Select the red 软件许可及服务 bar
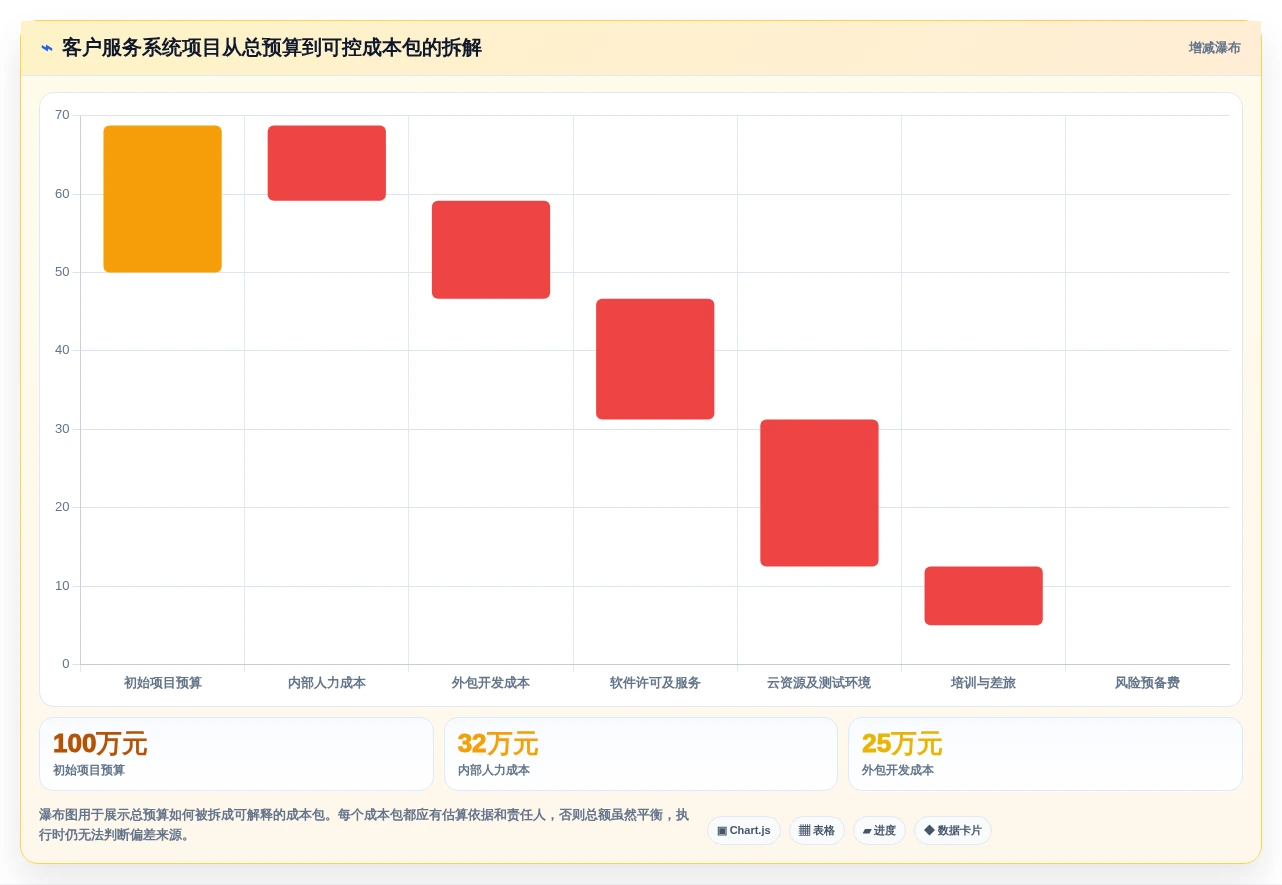Viewport: 1282px width, 885px height. click(x=655, y=359)
